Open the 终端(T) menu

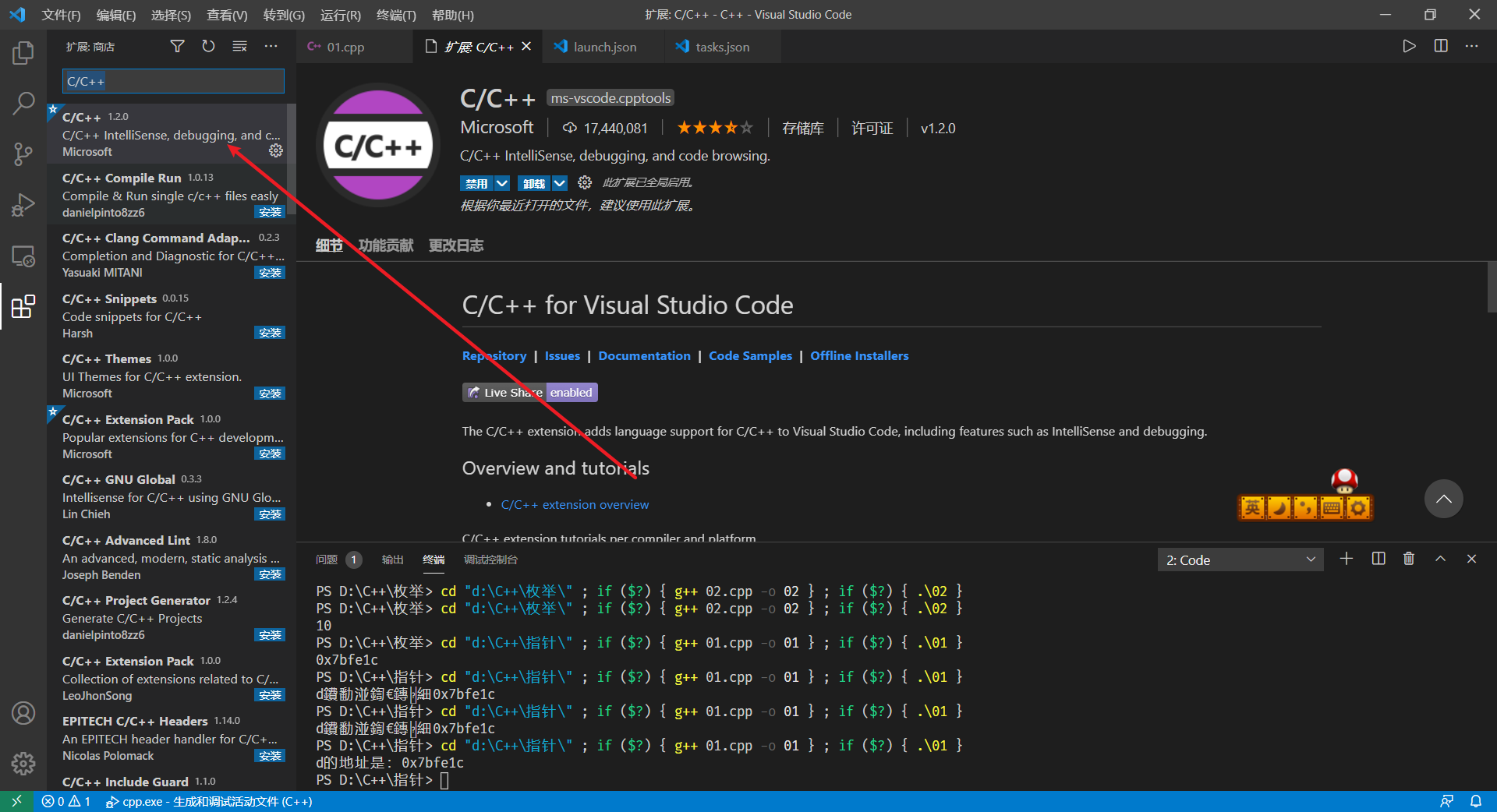[x=396, y=15]
